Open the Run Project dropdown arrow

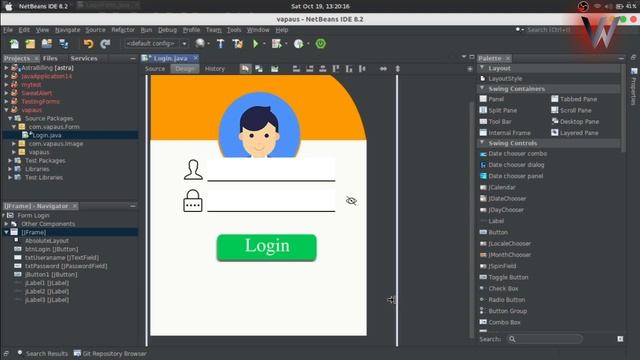tap(264, 44)
